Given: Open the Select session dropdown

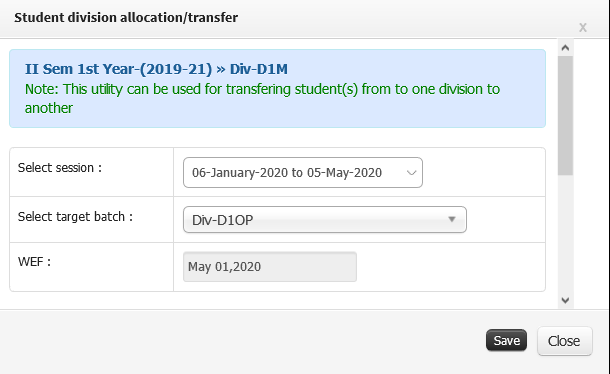Looking at the screenshot, I should (x=303, y=172).
